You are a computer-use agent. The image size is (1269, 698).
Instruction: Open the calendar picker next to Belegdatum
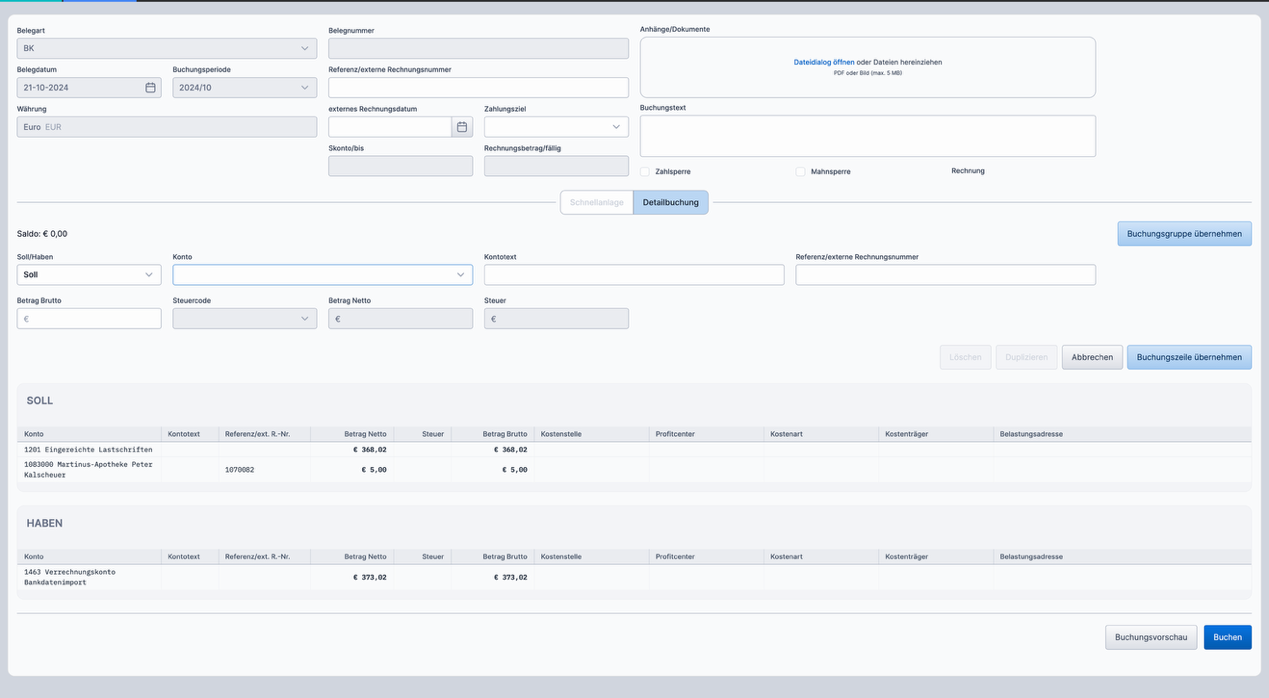coord(151,87)
